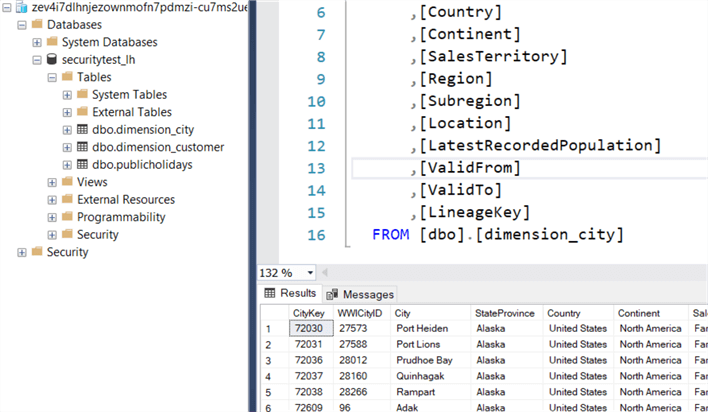Image resolution: width=708 pixels, height=412 pixels.
Task: Select the External Tables tree item
Action: point(131,112)
